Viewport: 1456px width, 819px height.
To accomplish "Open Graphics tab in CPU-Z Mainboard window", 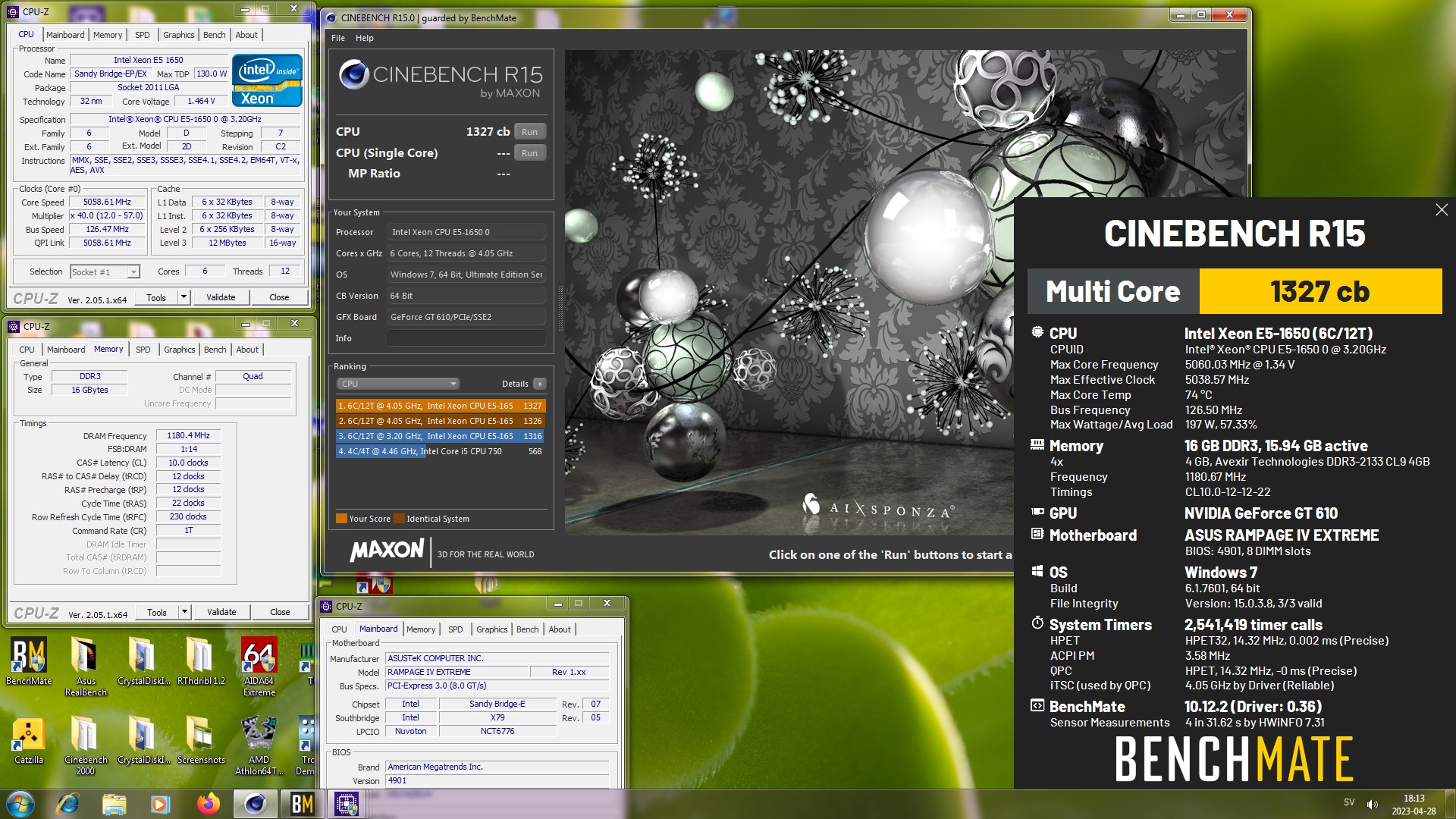I will pos(492,629).
